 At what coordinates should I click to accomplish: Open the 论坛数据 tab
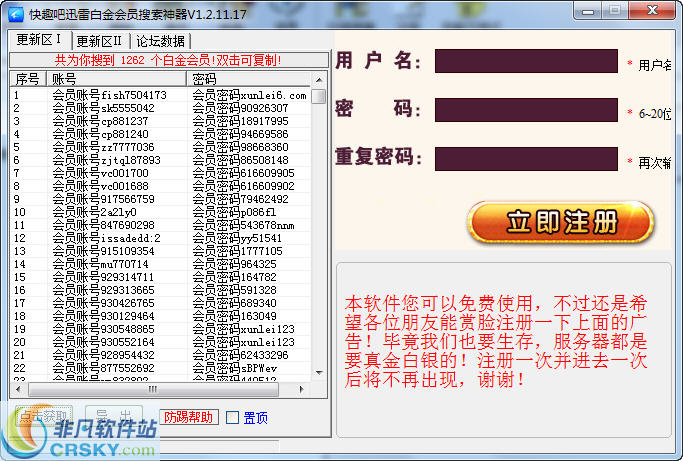pos(161,41)
